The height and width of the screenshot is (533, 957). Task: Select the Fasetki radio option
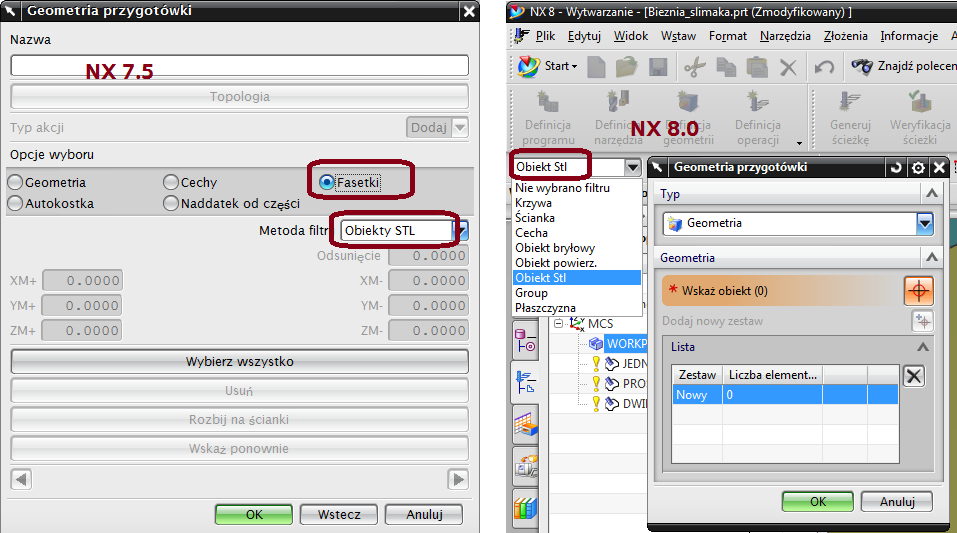point(327,182)
